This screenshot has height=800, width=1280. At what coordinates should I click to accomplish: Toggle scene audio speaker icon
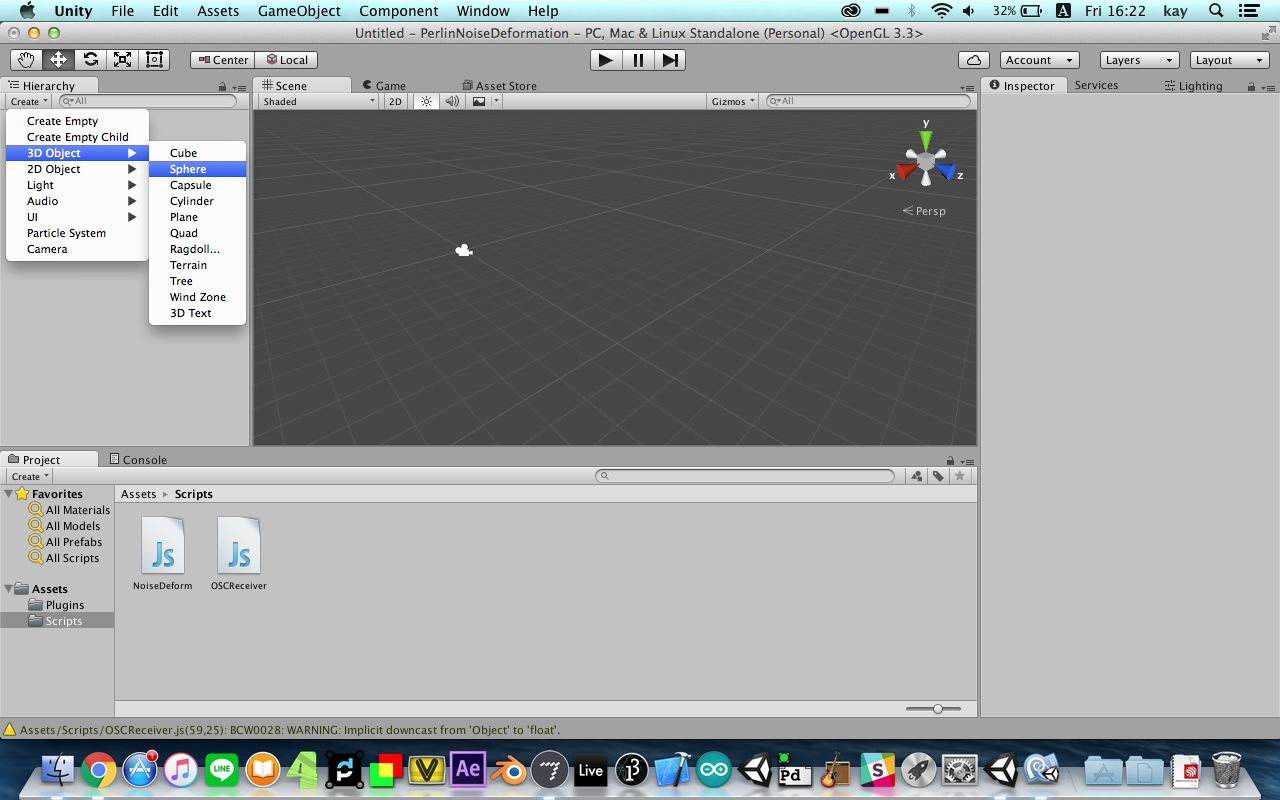[452, 102]
